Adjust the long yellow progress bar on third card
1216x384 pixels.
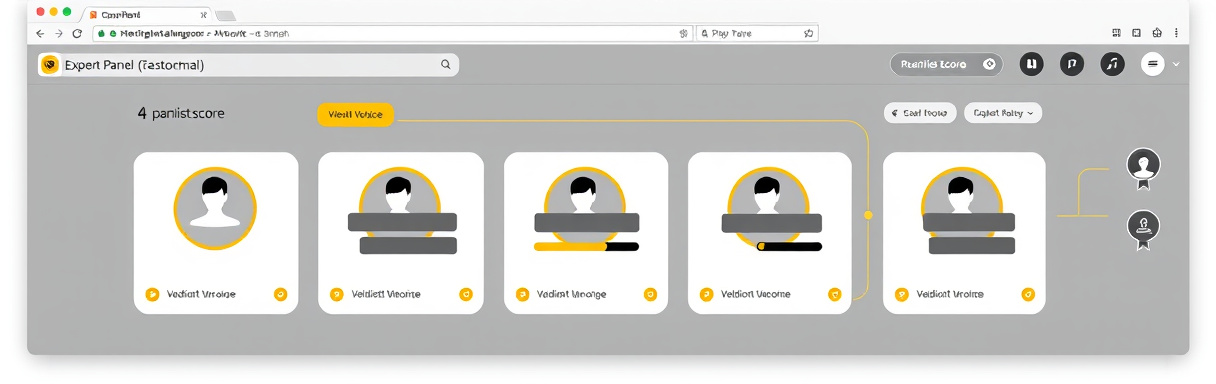(x=586, y=246)
